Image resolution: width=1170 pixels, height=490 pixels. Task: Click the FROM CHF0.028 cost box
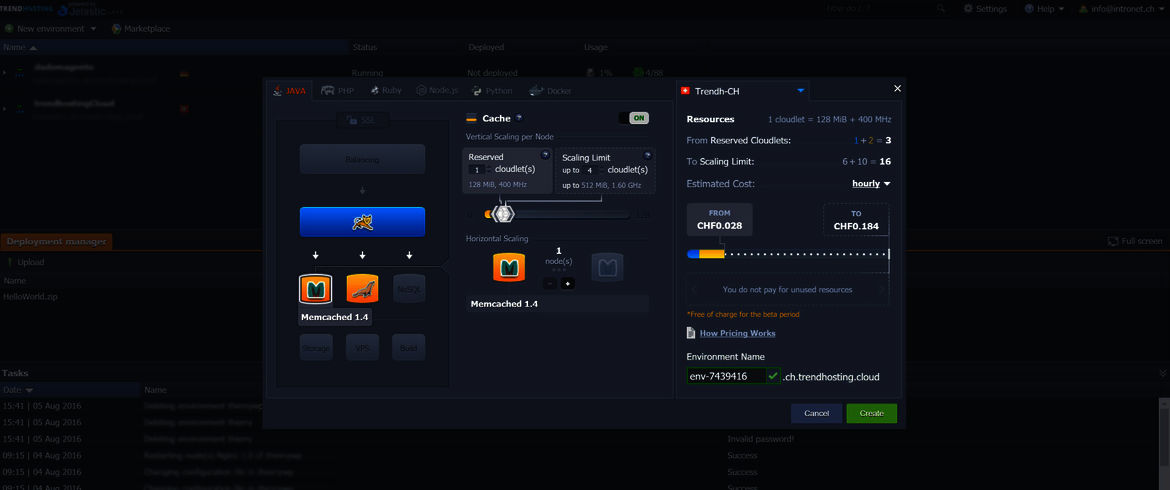pos(719,219)
